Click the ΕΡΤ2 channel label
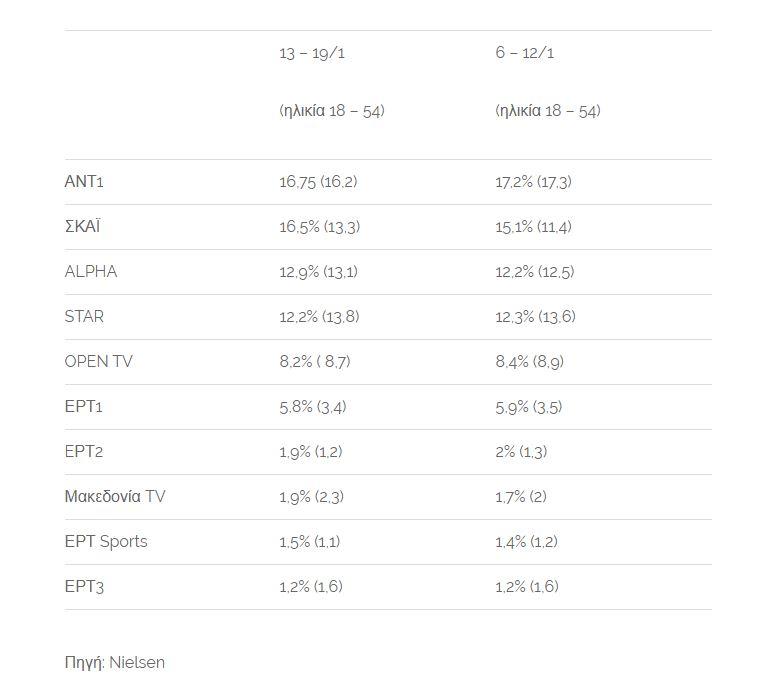 point(83,452)
